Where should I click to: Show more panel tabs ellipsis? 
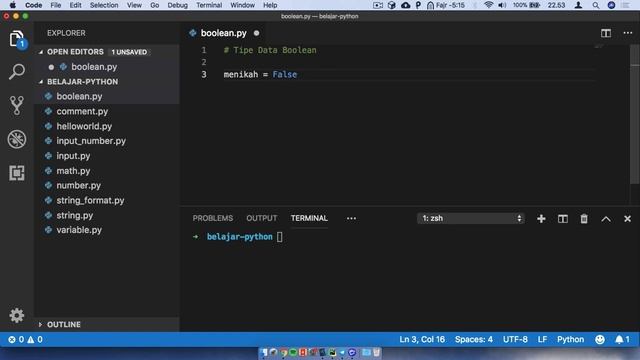[351, 218]
